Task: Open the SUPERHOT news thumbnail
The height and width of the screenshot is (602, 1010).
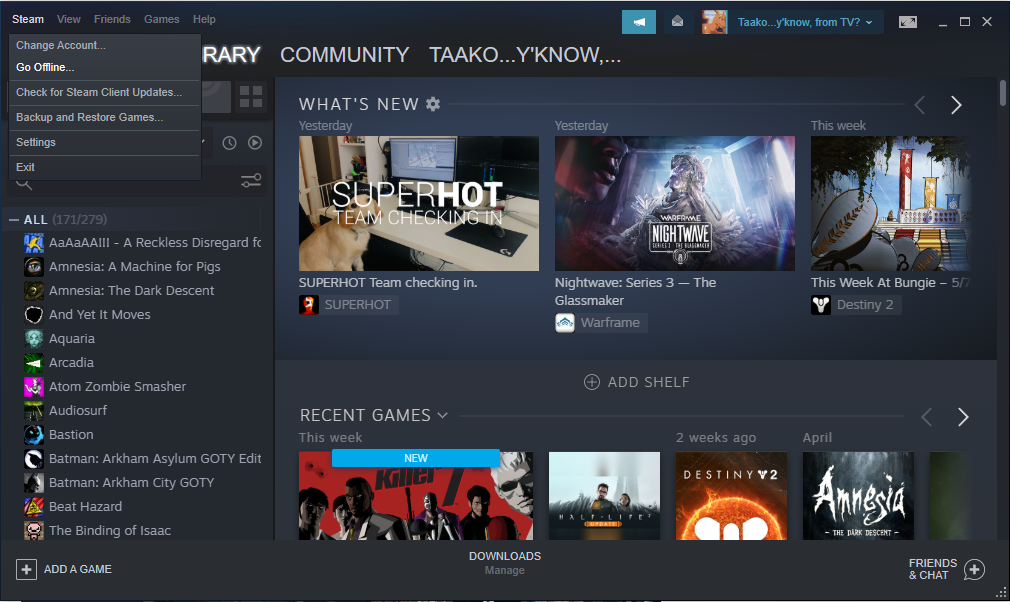Action: (x=419, y=203)
